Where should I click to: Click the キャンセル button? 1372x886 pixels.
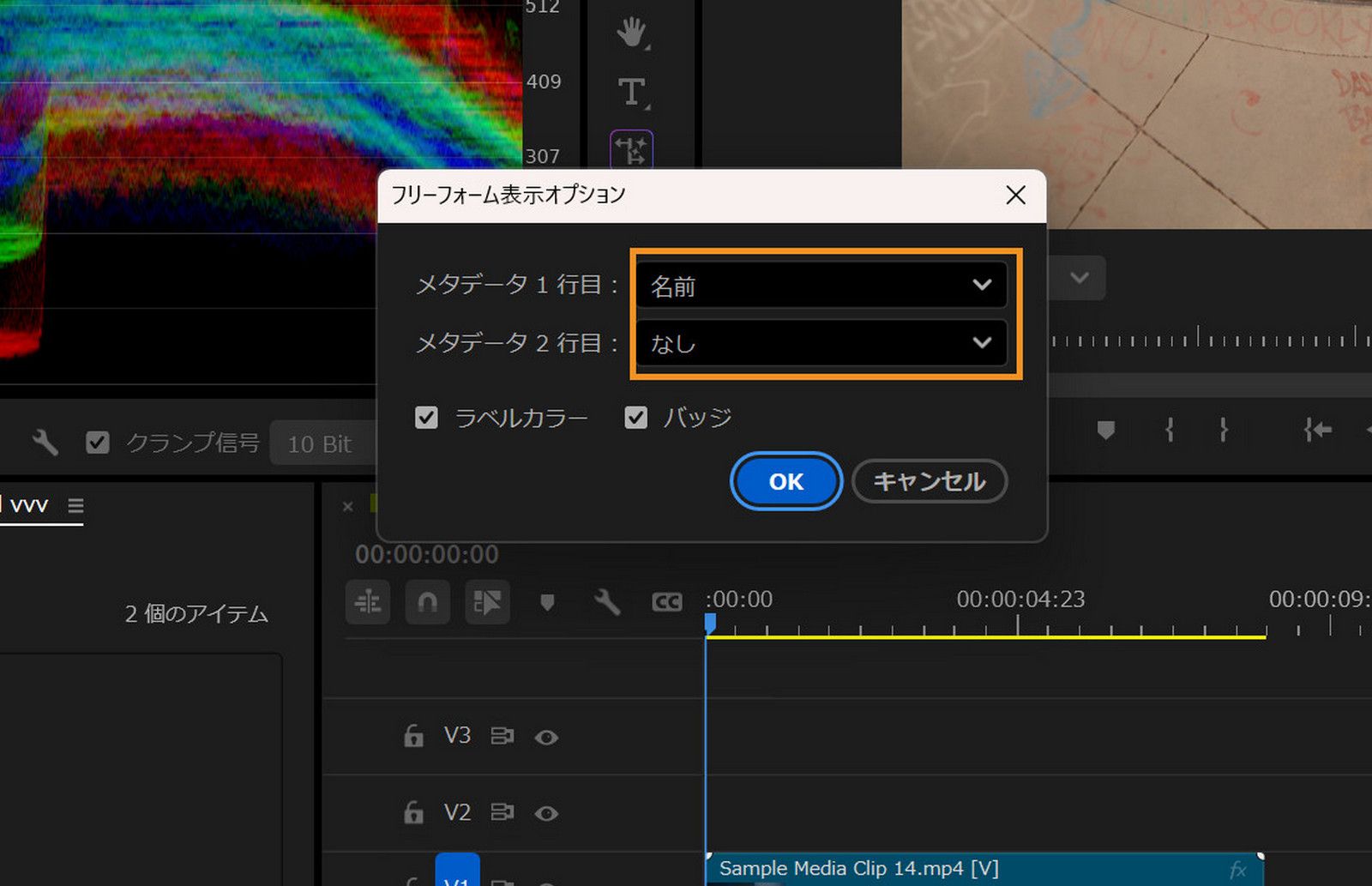point(929,481)
